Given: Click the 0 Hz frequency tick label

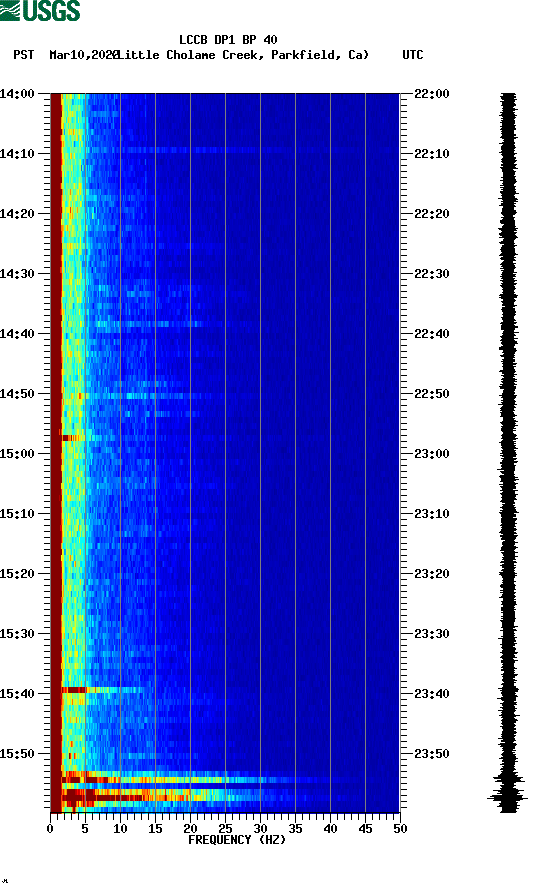Looking at the screenshot, I should click(50, 829).
